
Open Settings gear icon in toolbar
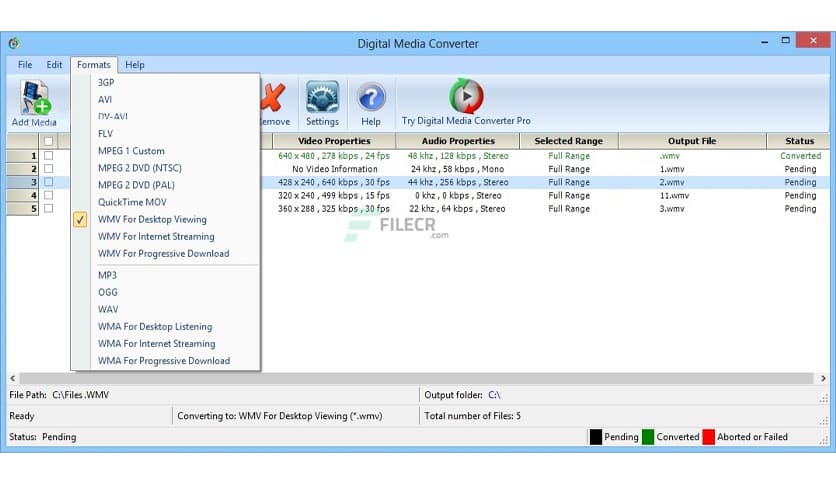[x=322, y=97]
